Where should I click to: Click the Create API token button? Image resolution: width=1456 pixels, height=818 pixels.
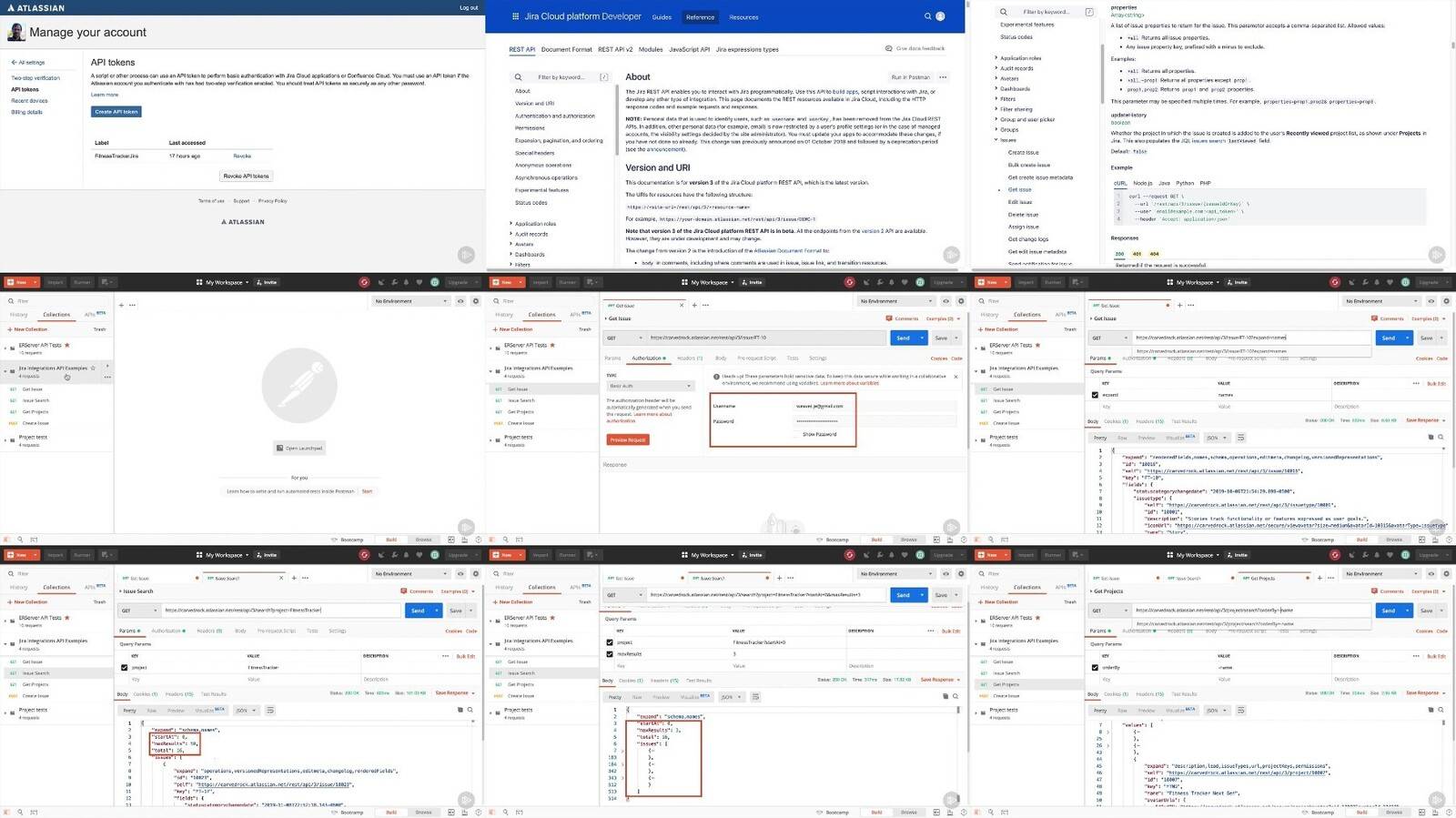[x=116, y=112]
